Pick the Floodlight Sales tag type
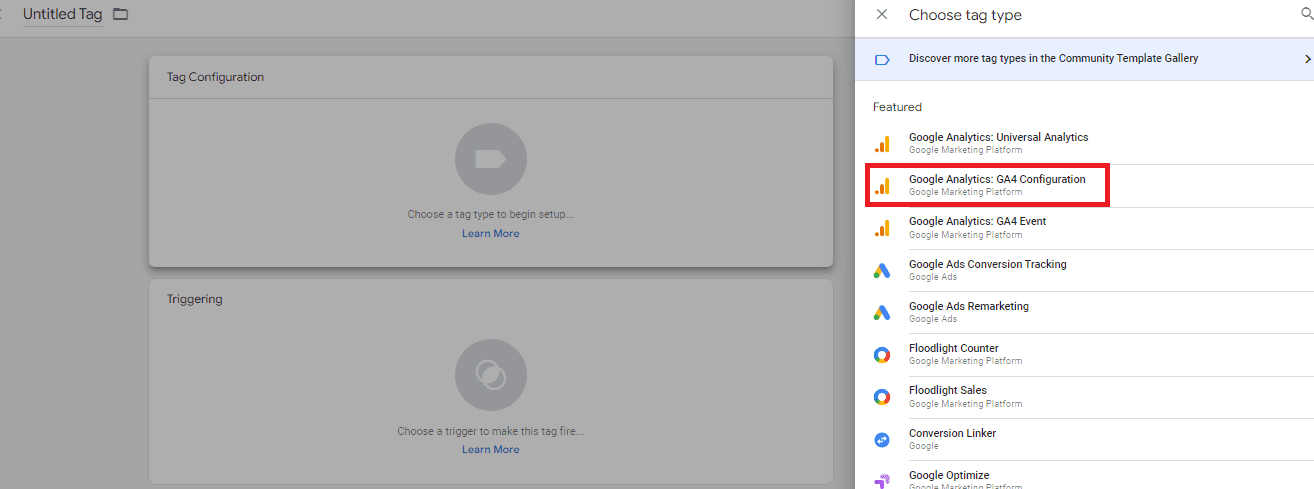This screenshot has height=489, width=1314. point(1085,397)
